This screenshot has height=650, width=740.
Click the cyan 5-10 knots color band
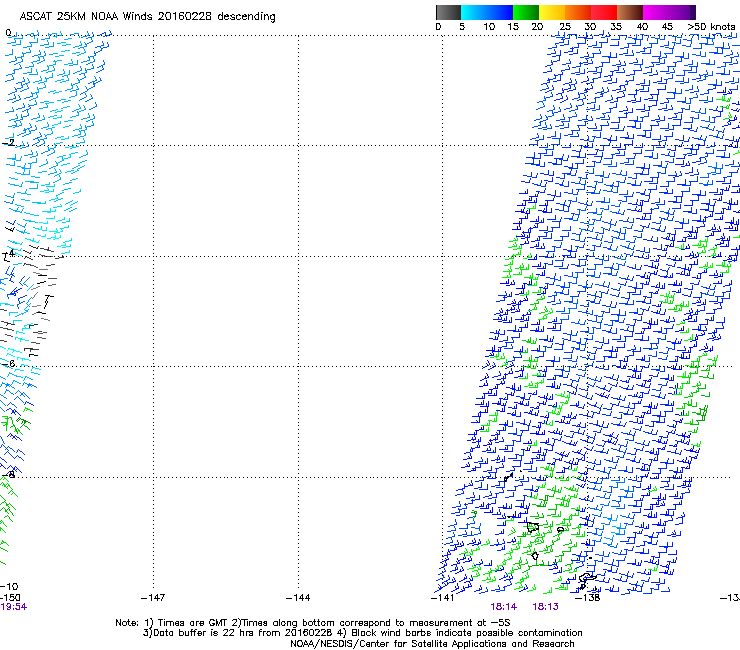pyautogui.click(x=474, y=12)
